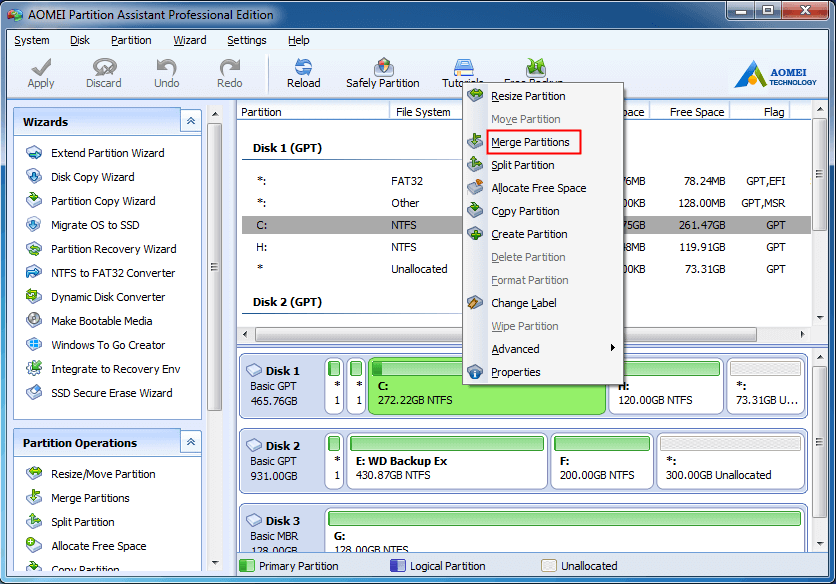Click the Unallocated legend swatch
The height and width of the screenshot is (584, 836).
click(x=549, y=565)
